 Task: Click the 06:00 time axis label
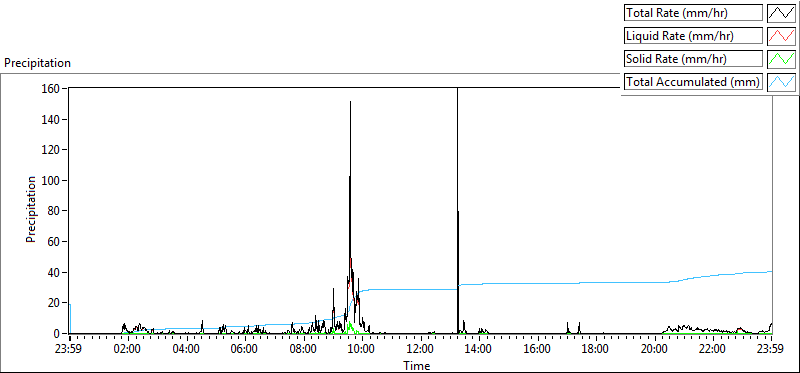(x=244, y=350)
